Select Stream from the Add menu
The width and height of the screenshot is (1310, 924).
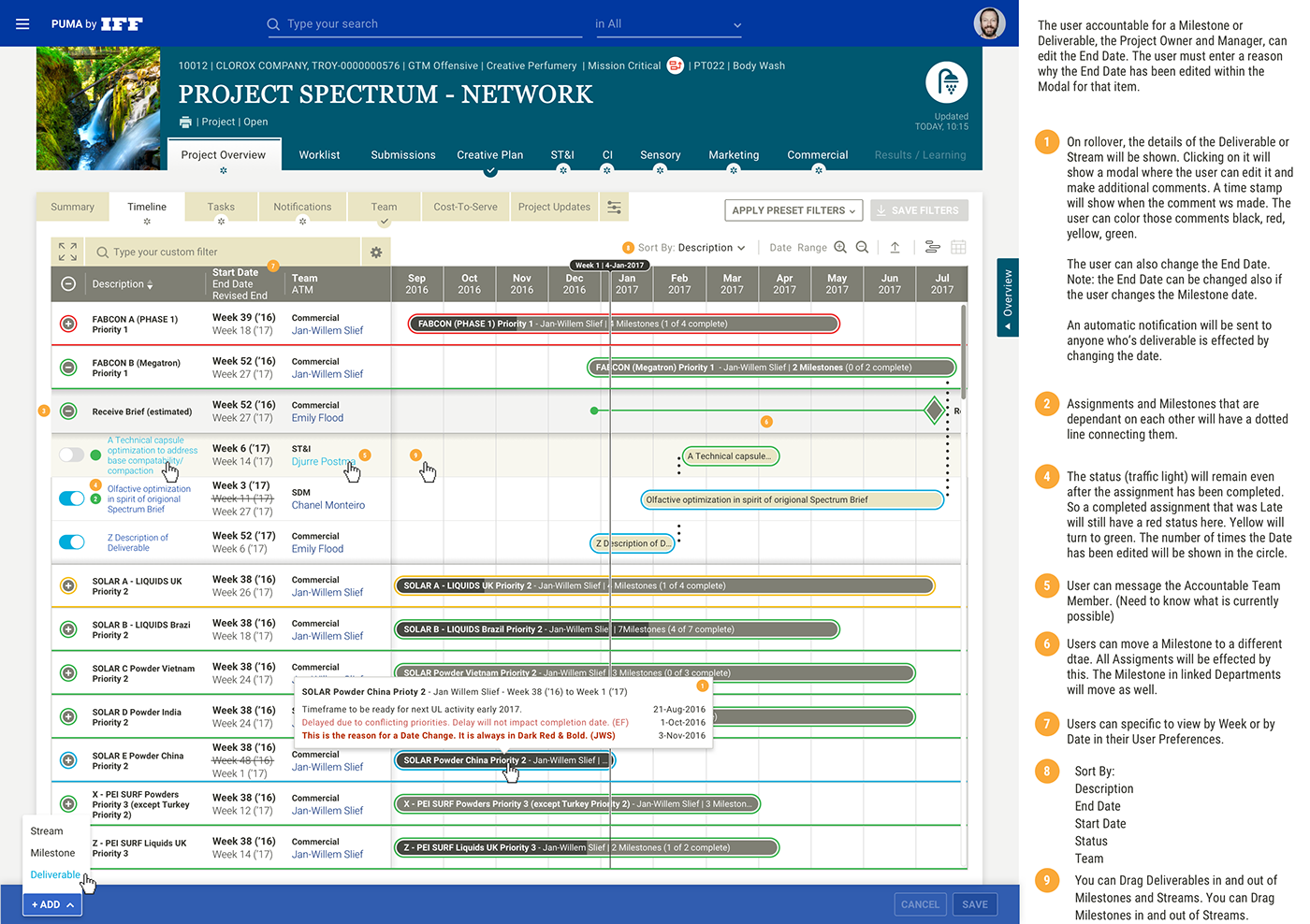click(47, 830)
